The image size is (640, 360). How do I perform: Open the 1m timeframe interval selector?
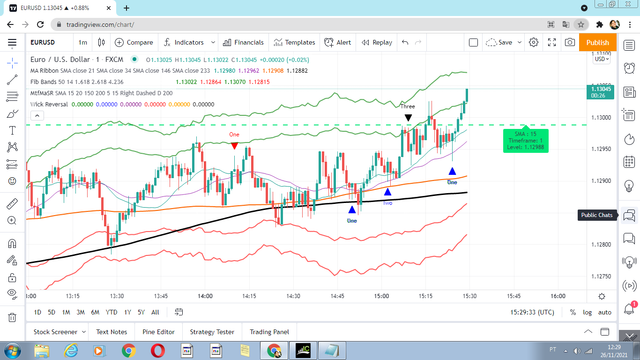(83, 42)
